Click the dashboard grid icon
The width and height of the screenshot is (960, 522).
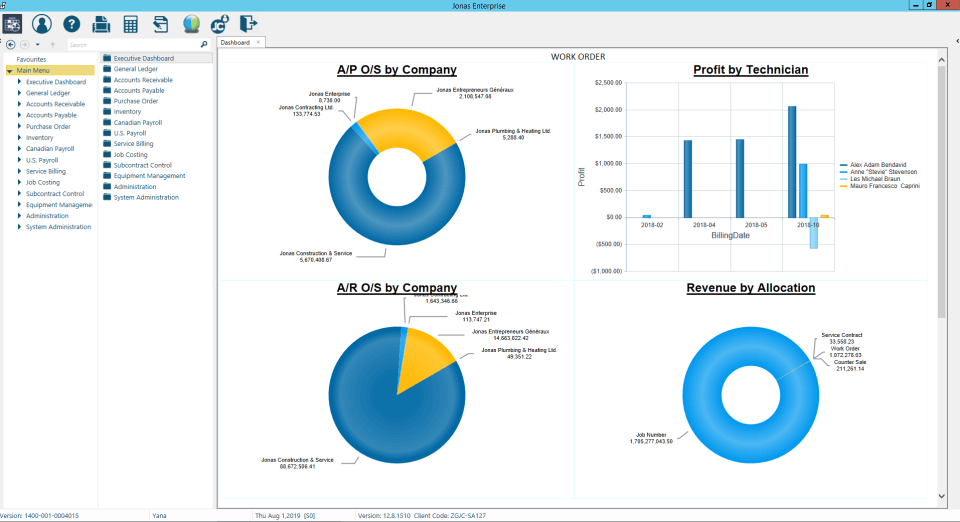tap(12, 24)
